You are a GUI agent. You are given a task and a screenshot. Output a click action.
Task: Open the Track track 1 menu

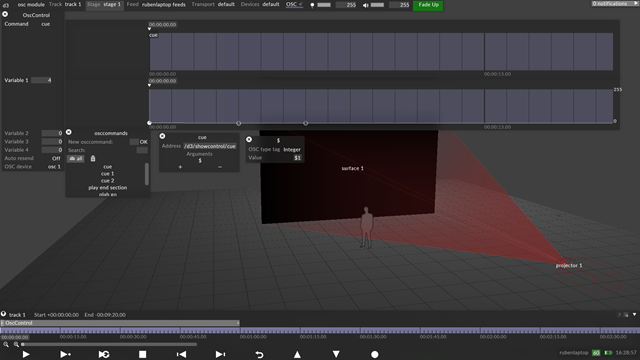65,4
